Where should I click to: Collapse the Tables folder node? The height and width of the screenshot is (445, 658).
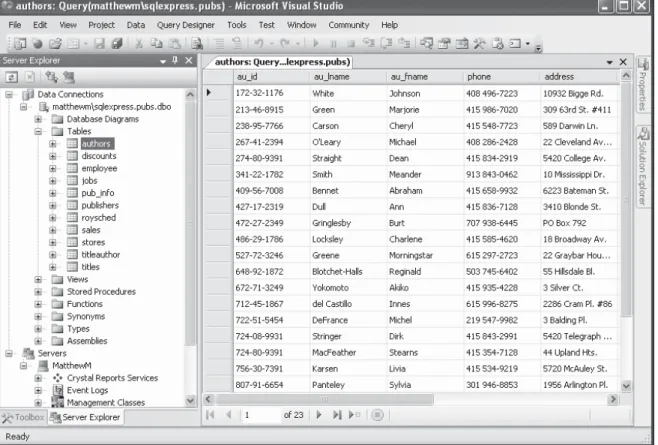[38, 131]
